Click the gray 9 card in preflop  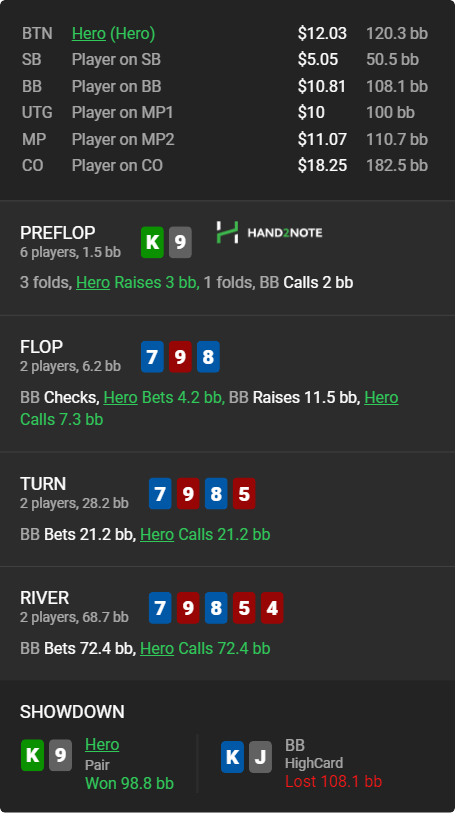[x=180, y=242]
